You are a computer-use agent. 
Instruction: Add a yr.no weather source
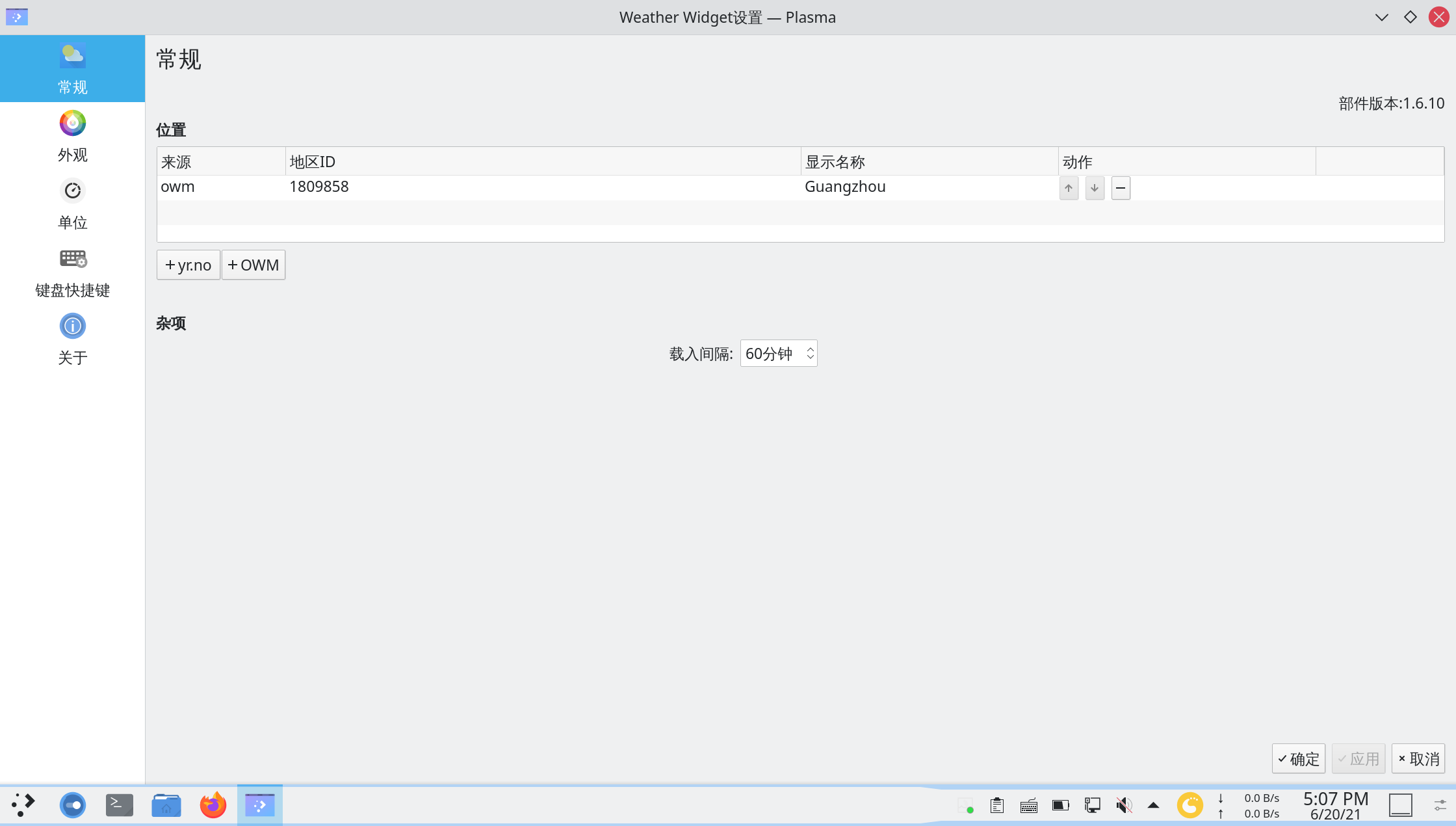tap(188, 265)
